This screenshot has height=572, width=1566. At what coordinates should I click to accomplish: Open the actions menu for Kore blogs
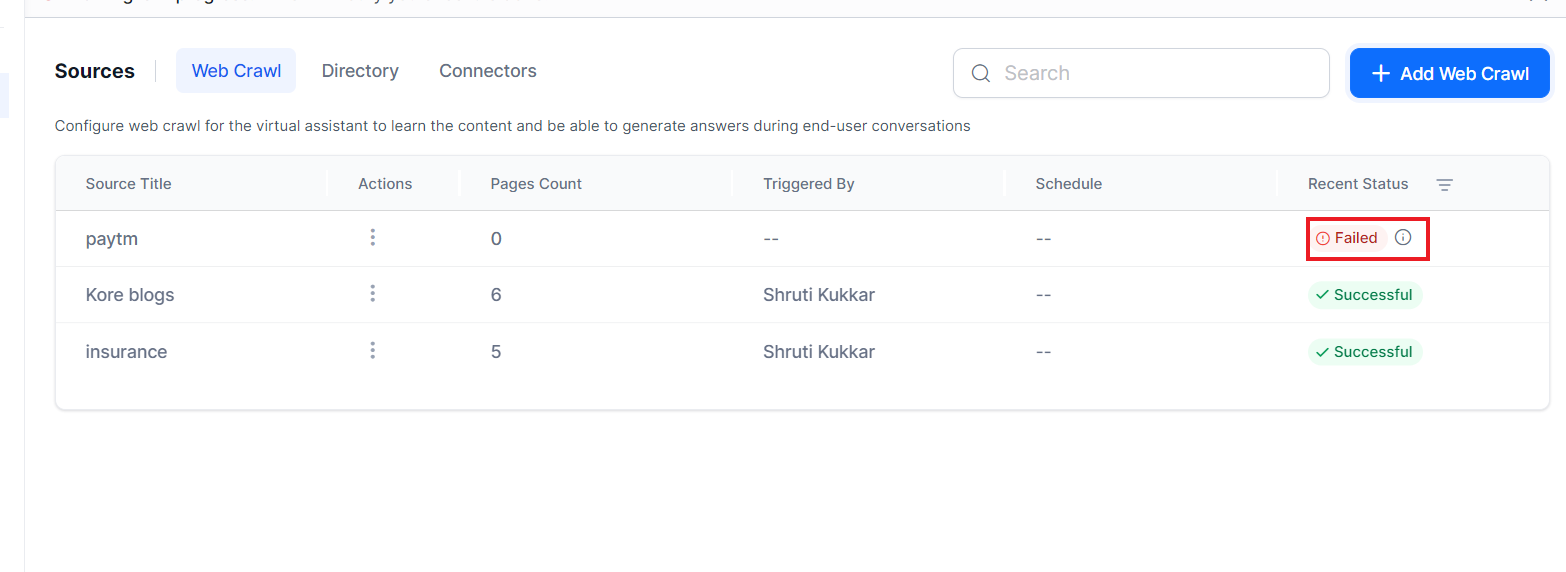pyautogui.click(x=372, y=294)
